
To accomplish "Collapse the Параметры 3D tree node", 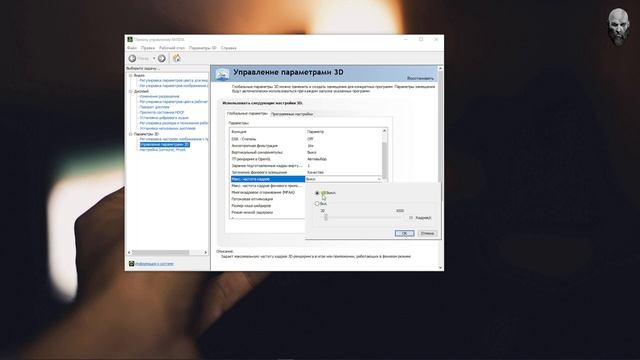I will pos(131,134).
